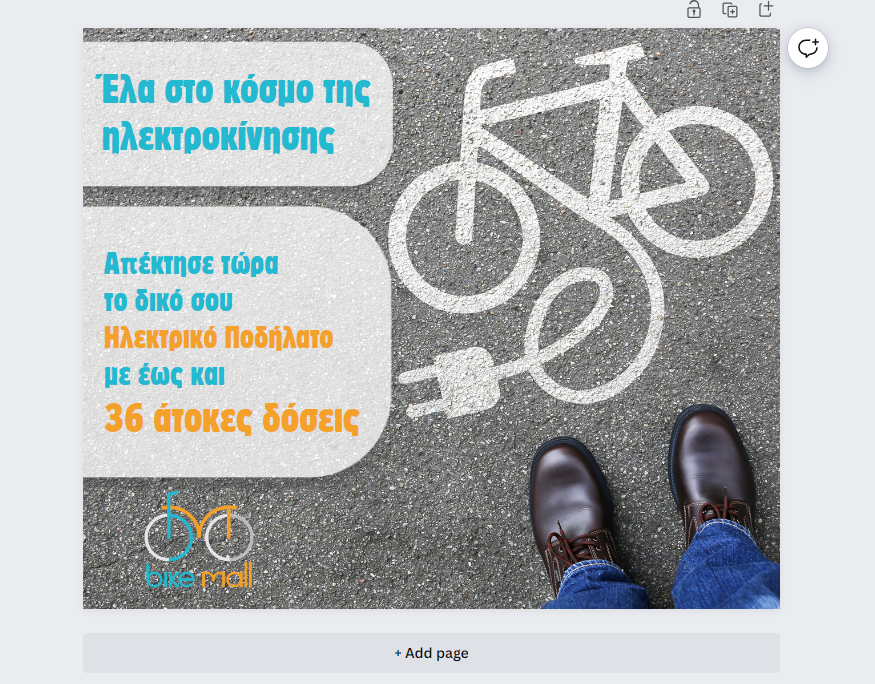Viewport: 875px width, 684px height.
Task: Open the add comment bubble button
Action: tap(808, 48)
